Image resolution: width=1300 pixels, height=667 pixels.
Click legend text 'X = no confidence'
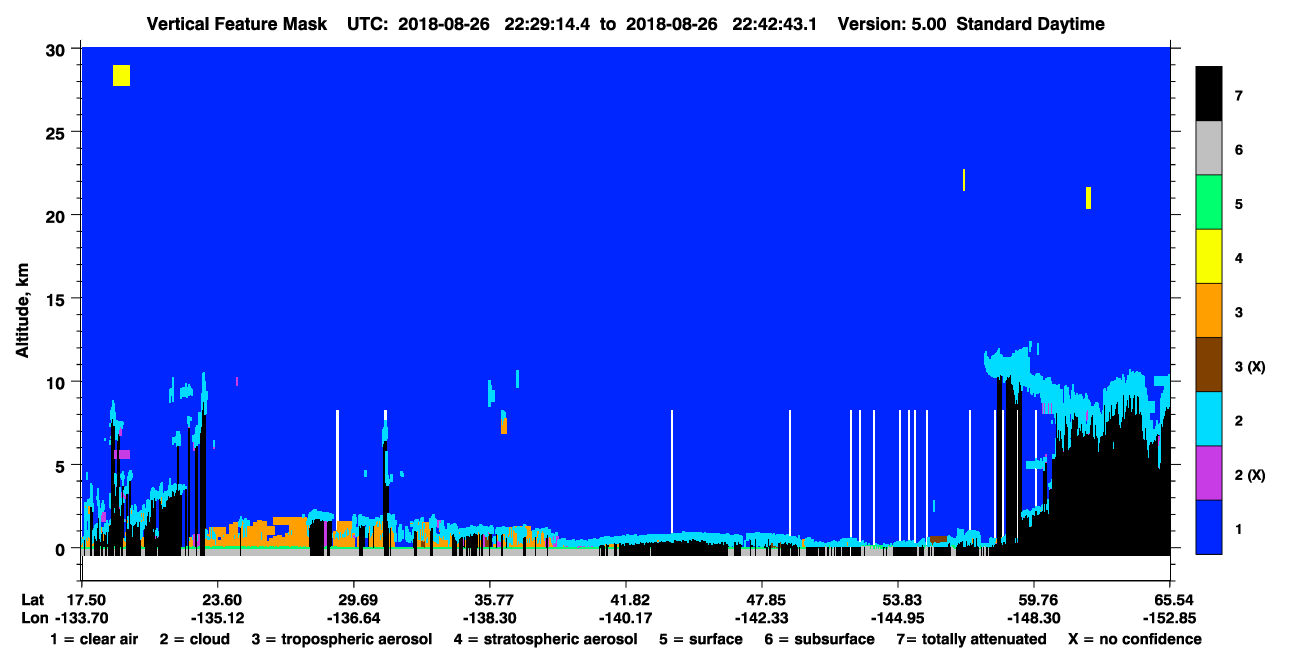(1134, 639)
